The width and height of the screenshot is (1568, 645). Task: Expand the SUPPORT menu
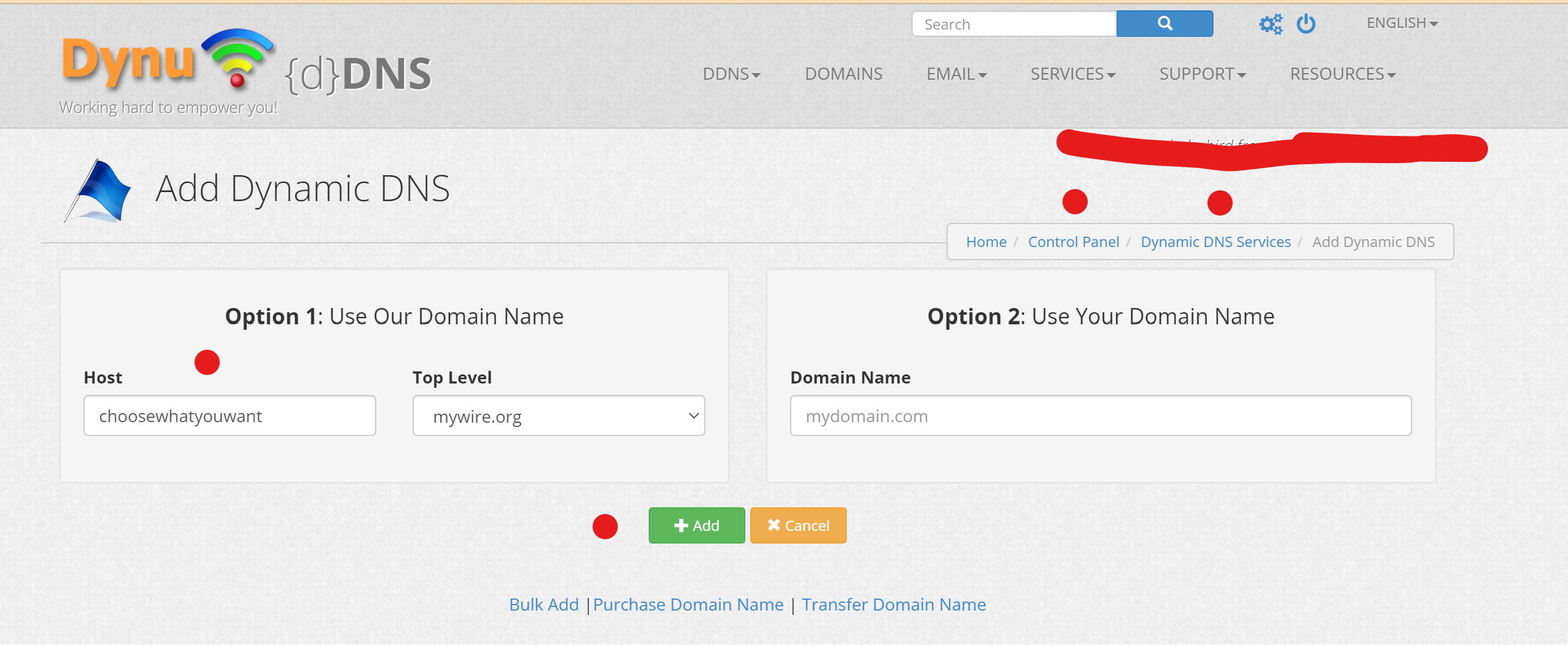(1202, 74)
